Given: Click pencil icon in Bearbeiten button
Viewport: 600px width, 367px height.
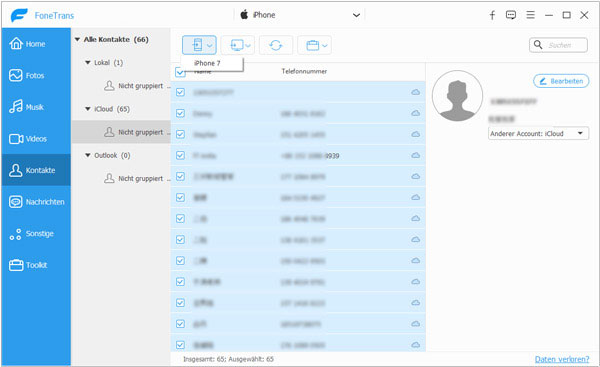Looking at the screenshot, I should pyautogui.click(x=543, y=81).
